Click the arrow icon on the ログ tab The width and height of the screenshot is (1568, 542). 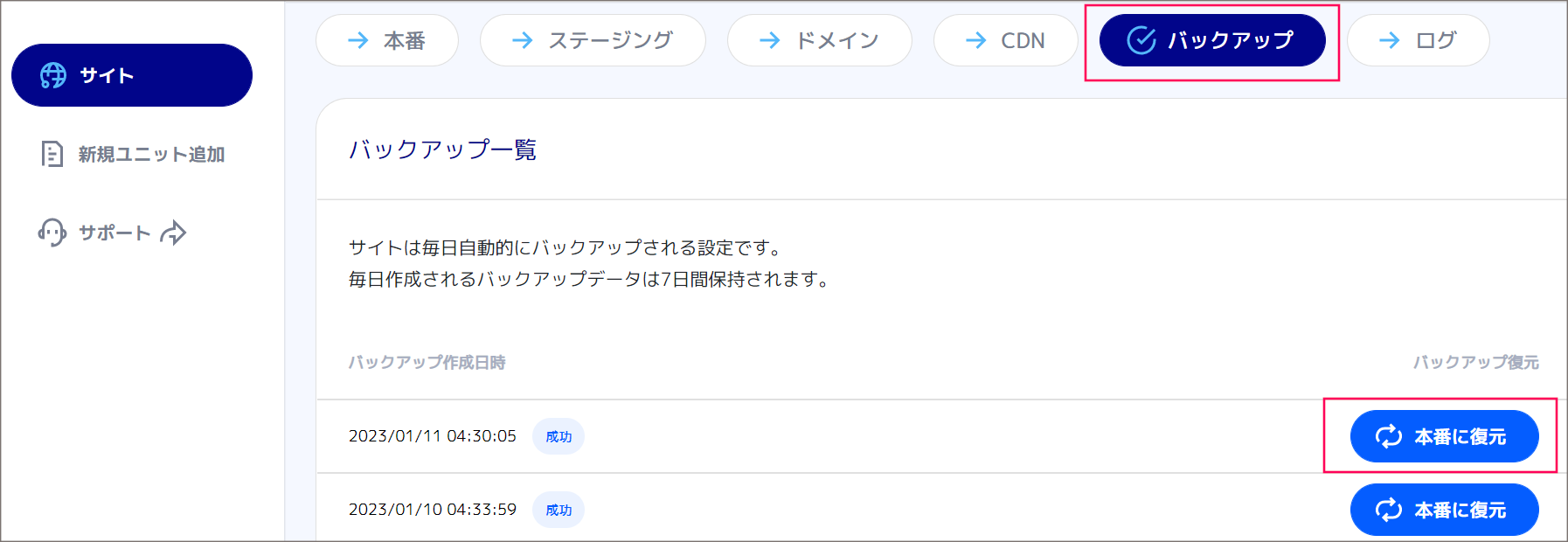click(x=1390, y=40)
